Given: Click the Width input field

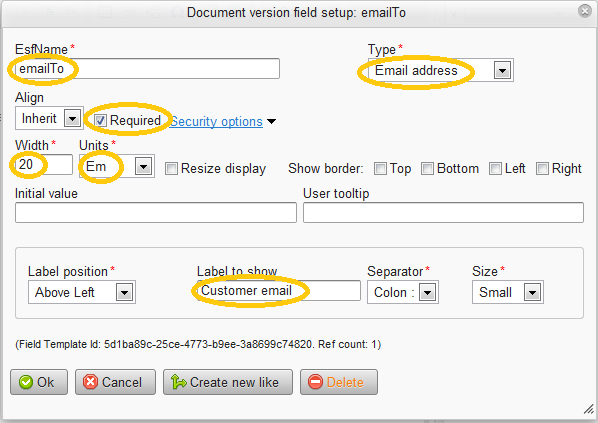Looking at the screenshot, I should point(43,164).
